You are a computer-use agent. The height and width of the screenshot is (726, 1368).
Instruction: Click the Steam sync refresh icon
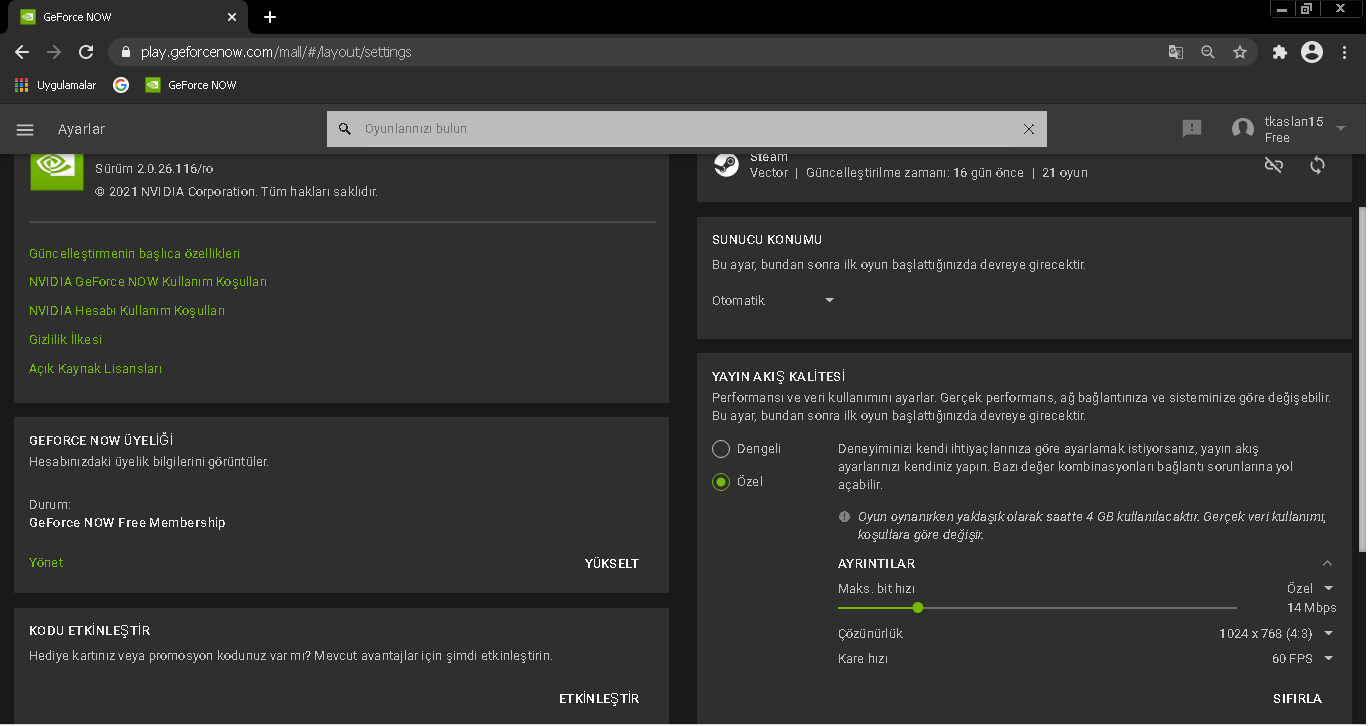[x=1317, y=165]
